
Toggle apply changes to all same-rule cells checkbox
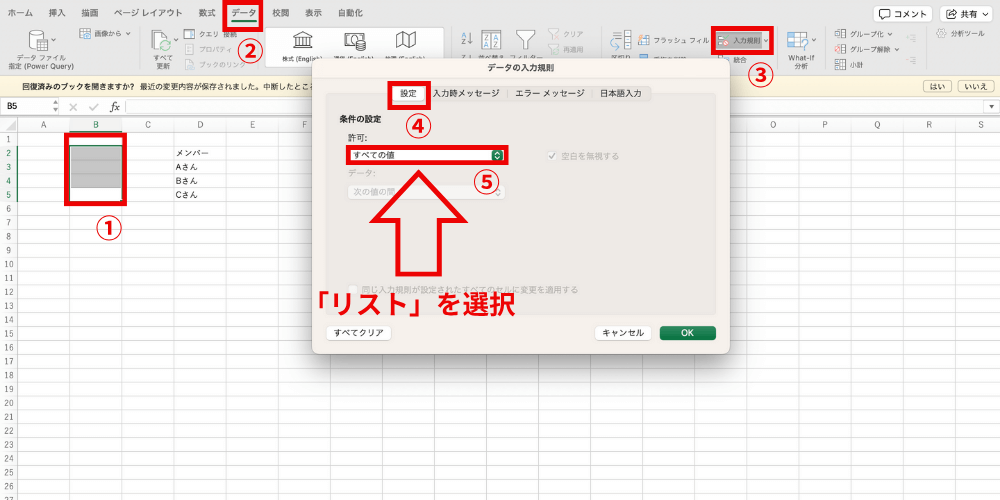click(x=352, y=290)
